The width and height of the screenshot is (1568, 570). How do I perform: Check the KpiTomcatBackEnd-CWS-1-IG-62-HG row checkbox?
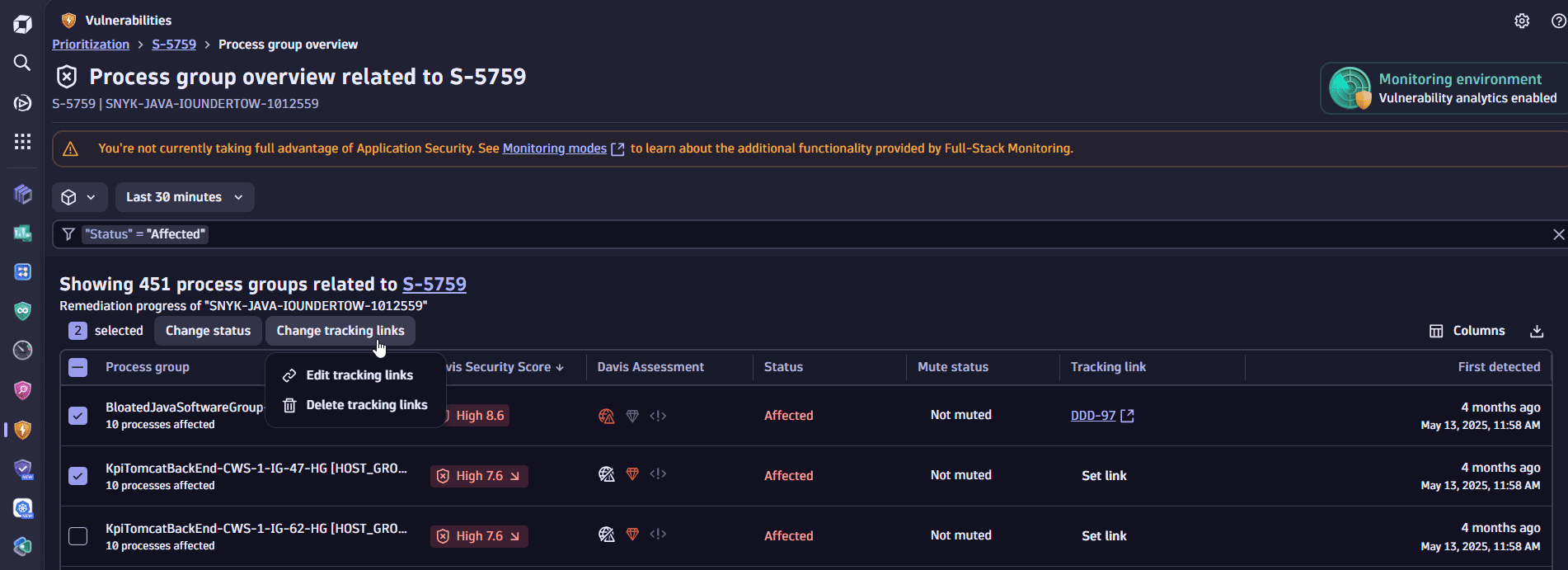(77, 536)
